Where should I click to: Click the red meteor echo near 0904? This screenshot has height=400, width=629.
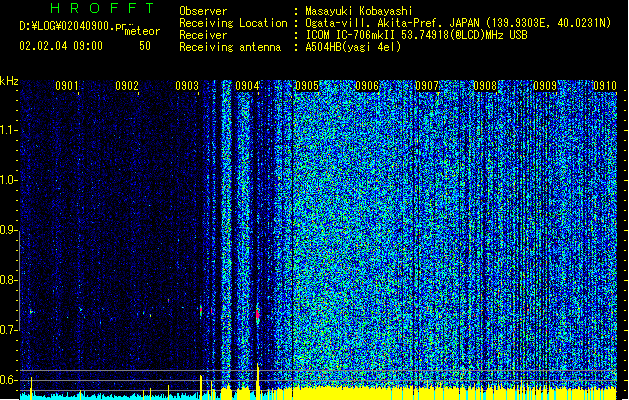coord(258,315)
